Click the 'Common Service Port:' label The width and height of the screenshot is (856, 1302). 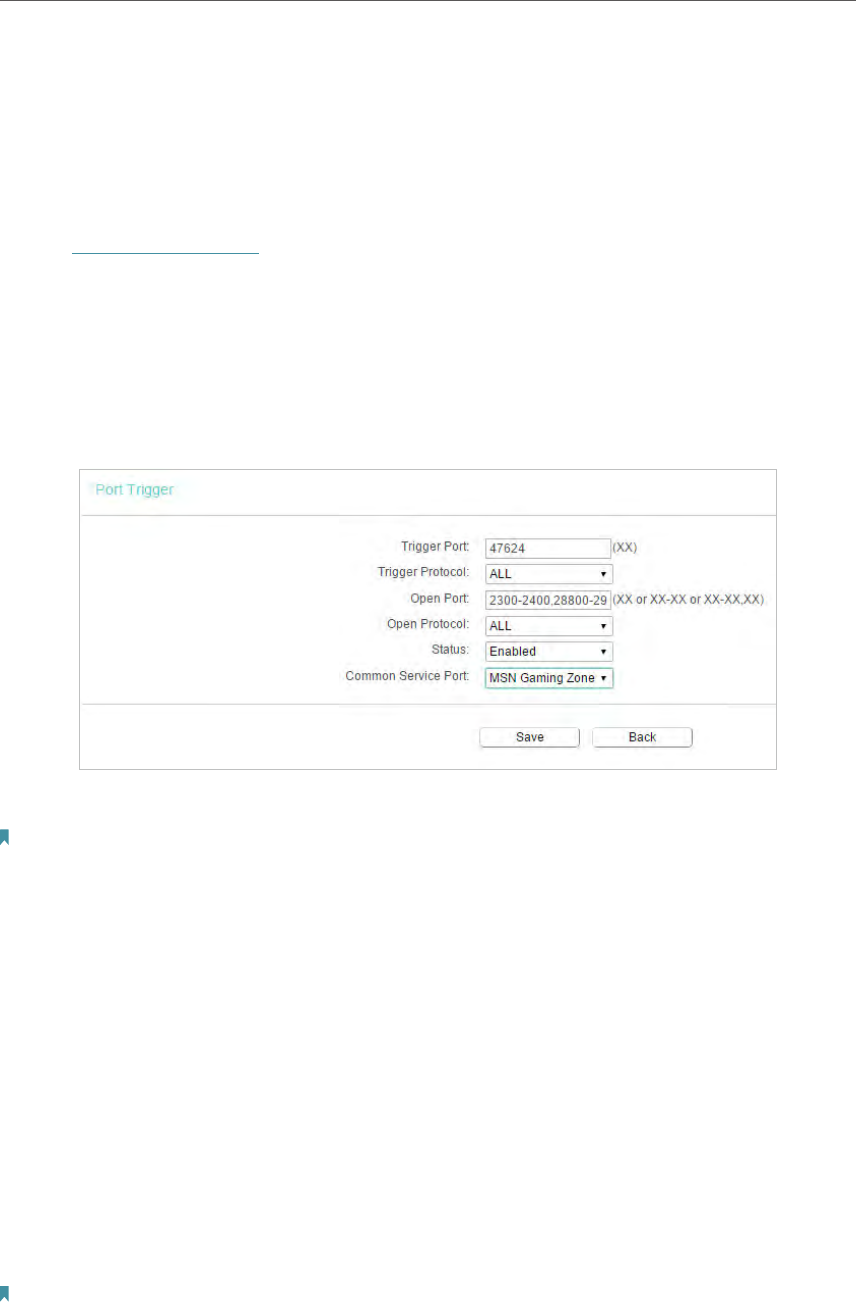coord(407,677)
